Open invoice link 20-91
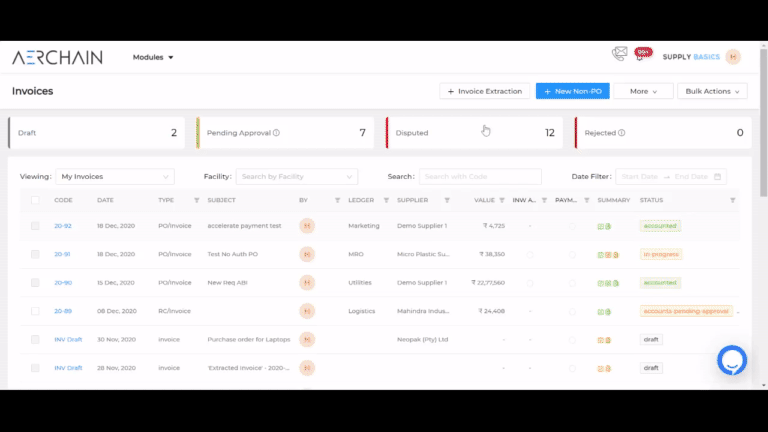Viewport: 768px width, 432px height. pos(62,254)
